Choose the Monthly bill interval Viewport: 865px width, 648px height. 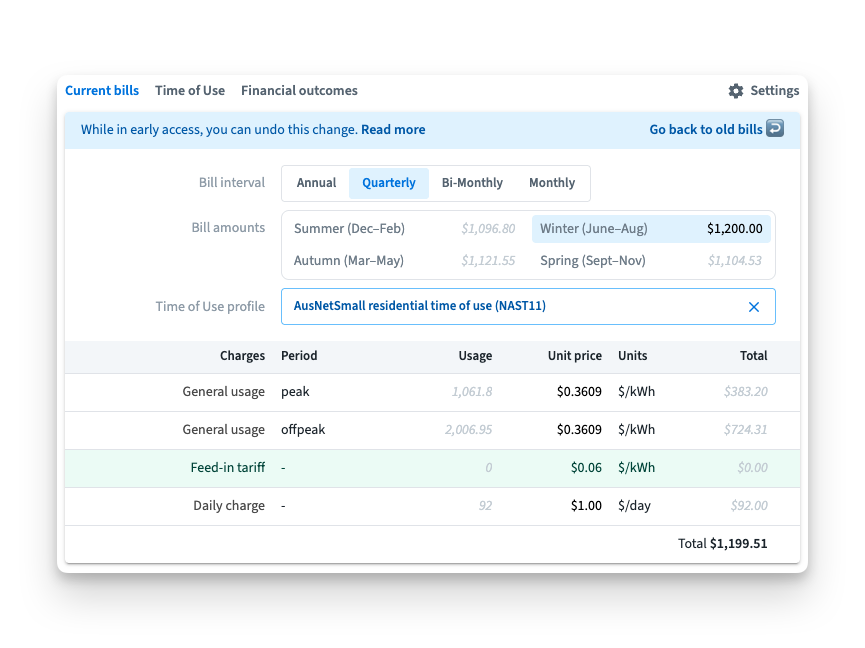coord(552,183)
